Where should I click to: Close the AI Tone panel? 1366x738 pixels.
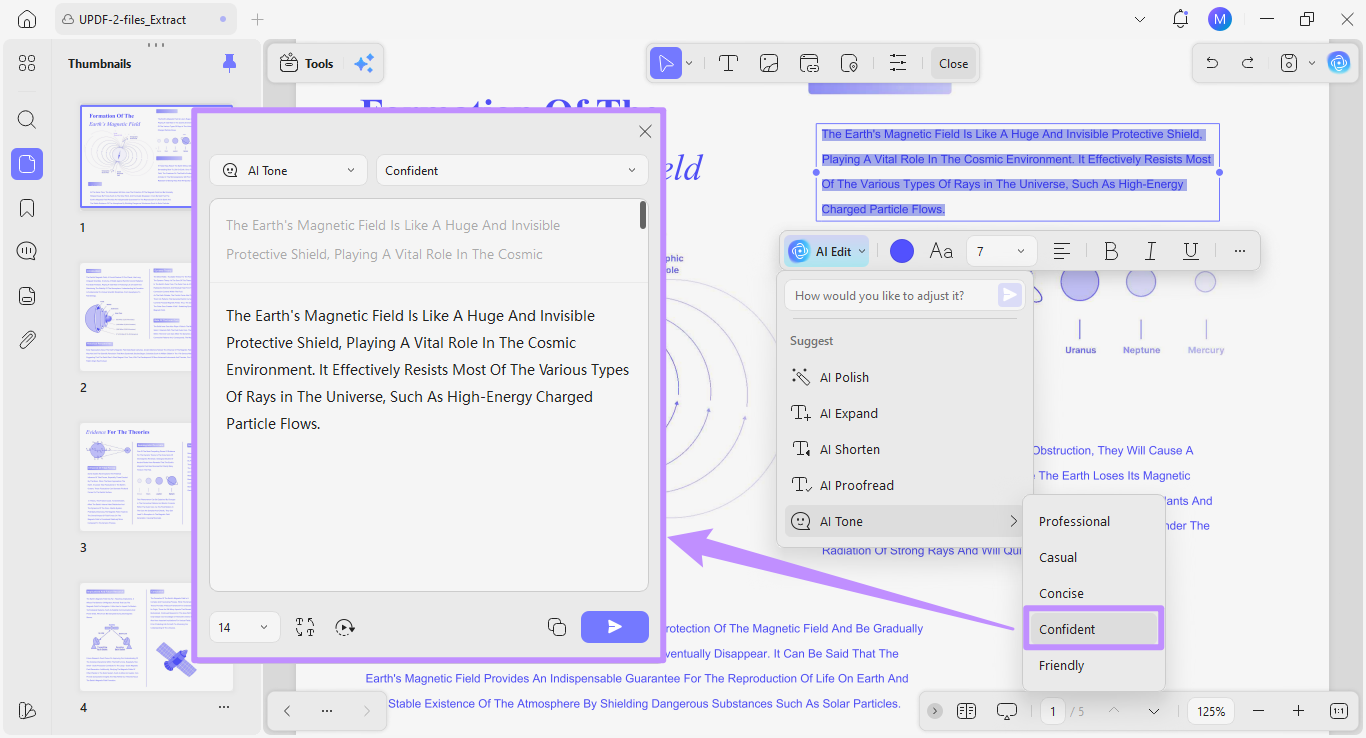(645, 131)
